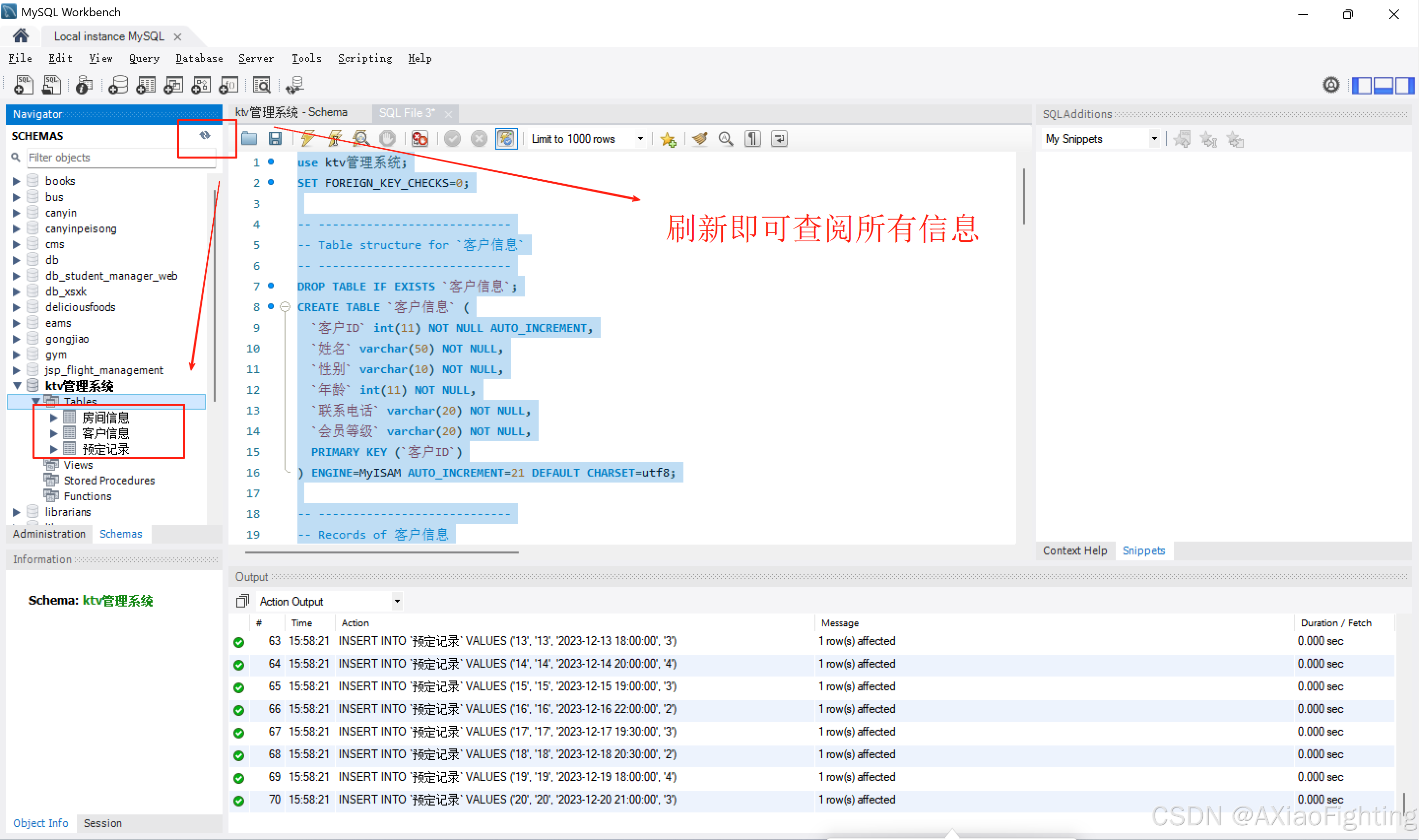Click the Open SQL script folder icon
The image size is (1419, 840).
coord(249,139)
